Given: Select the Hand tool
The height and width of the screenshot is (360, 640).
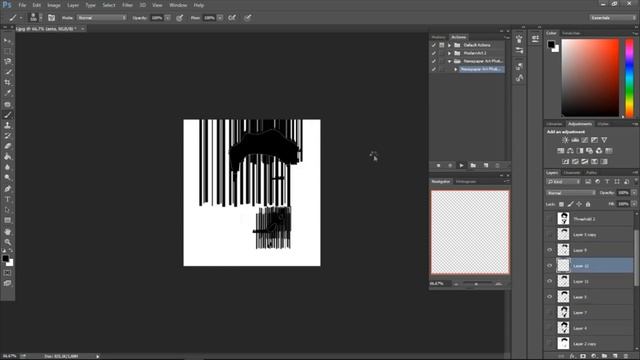Looking at the screenshot, I should 7,231.
